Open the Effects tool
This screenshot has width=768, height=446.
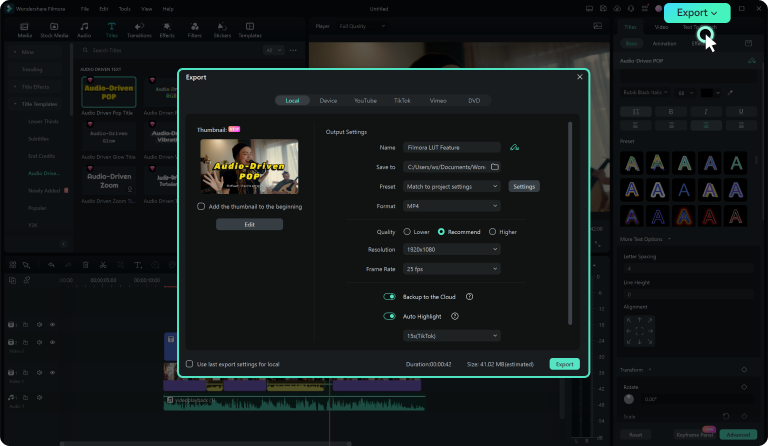167,30
